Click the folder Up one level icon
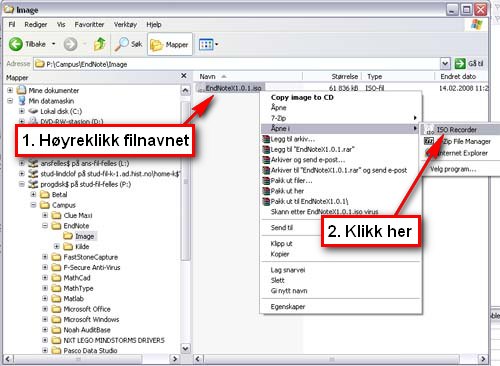Screen dimensions: 500x366 click(100, 44)
